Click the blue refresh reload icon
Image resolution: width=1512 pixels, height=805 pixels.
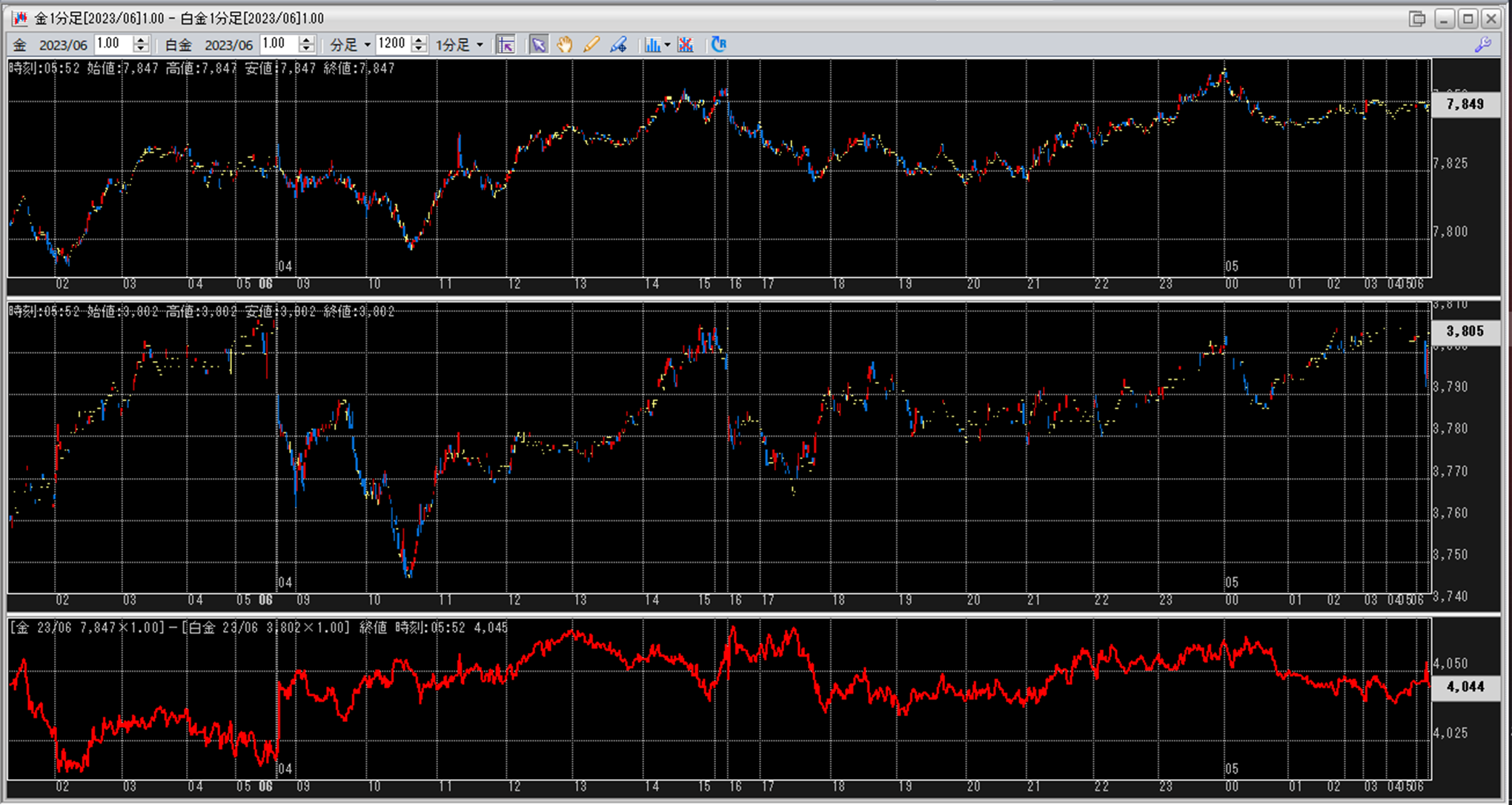[718, 44]
